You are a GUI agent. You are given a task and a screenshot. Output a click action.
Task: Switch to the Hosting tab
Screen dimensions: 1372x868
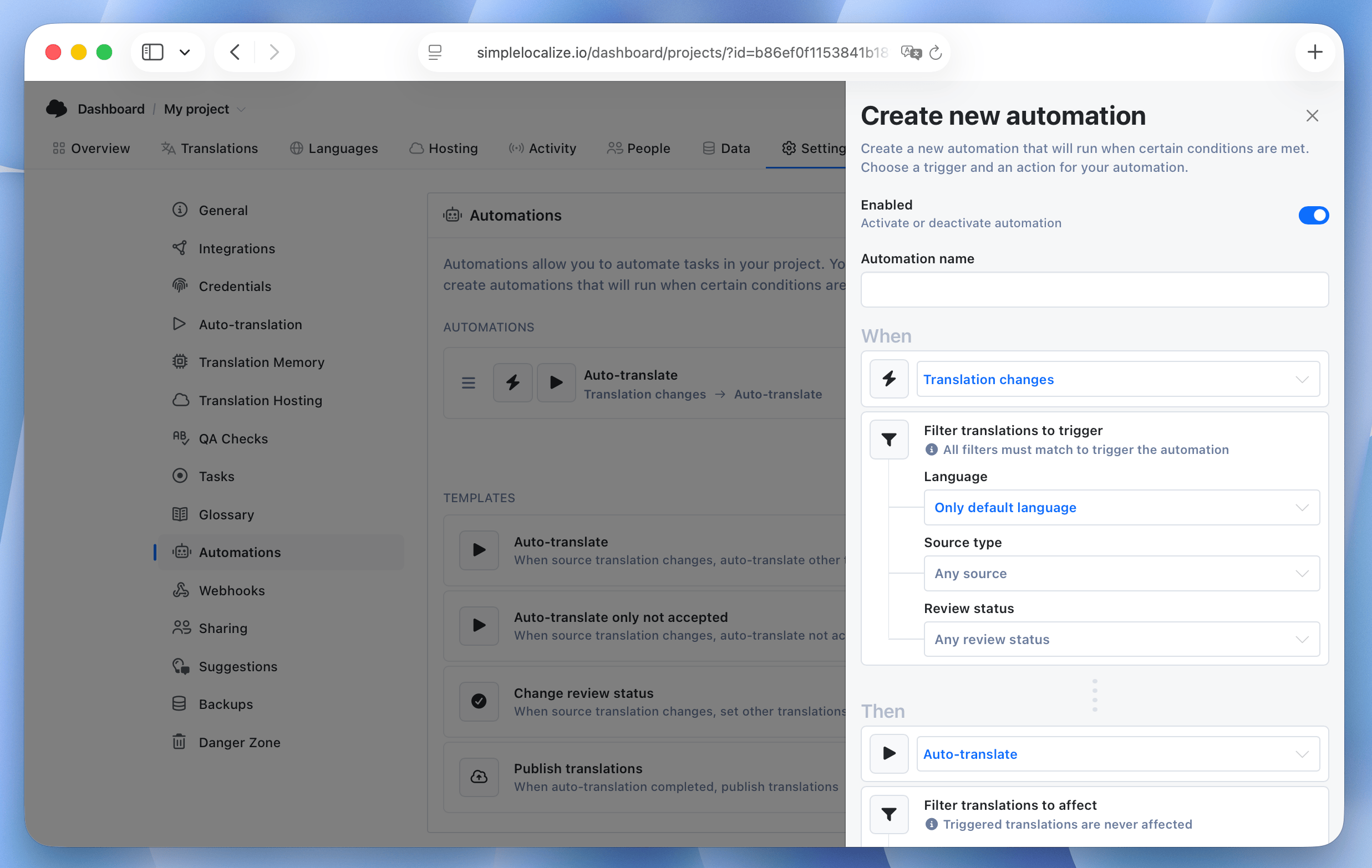click(443, 148)
